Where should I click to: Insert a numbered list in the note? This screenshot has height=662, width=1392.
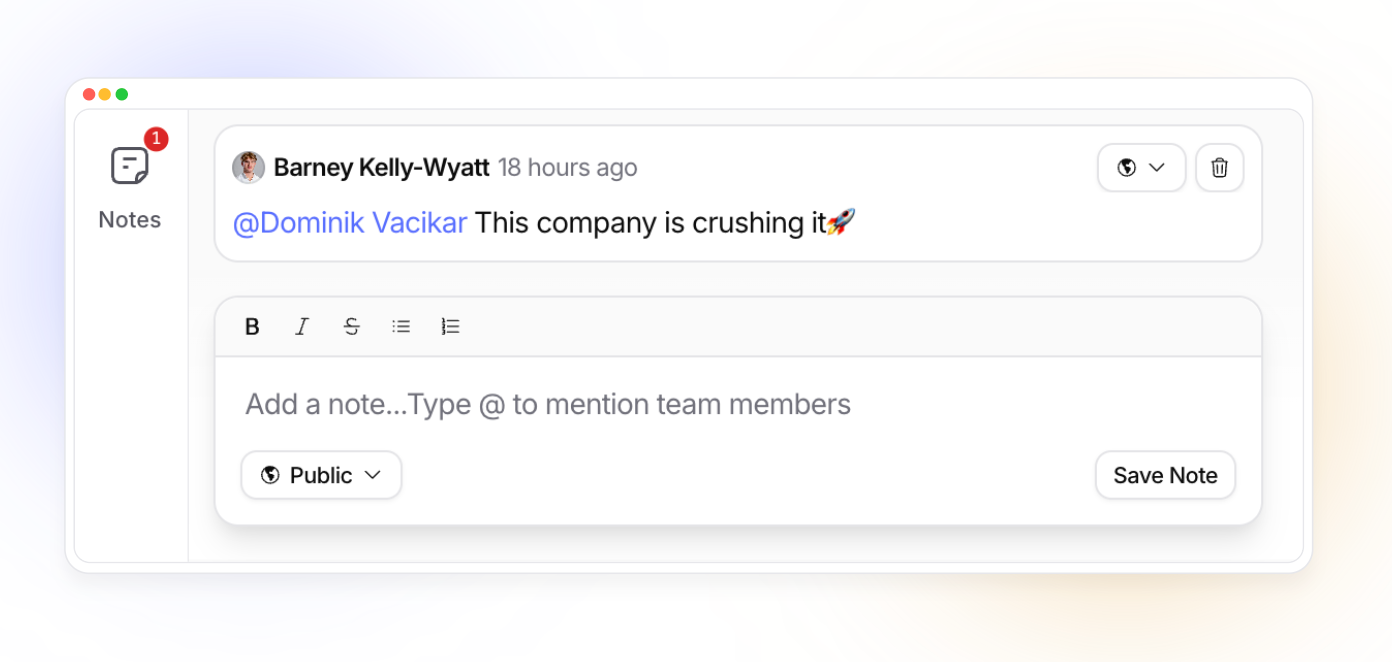click(x=451, y=327)
